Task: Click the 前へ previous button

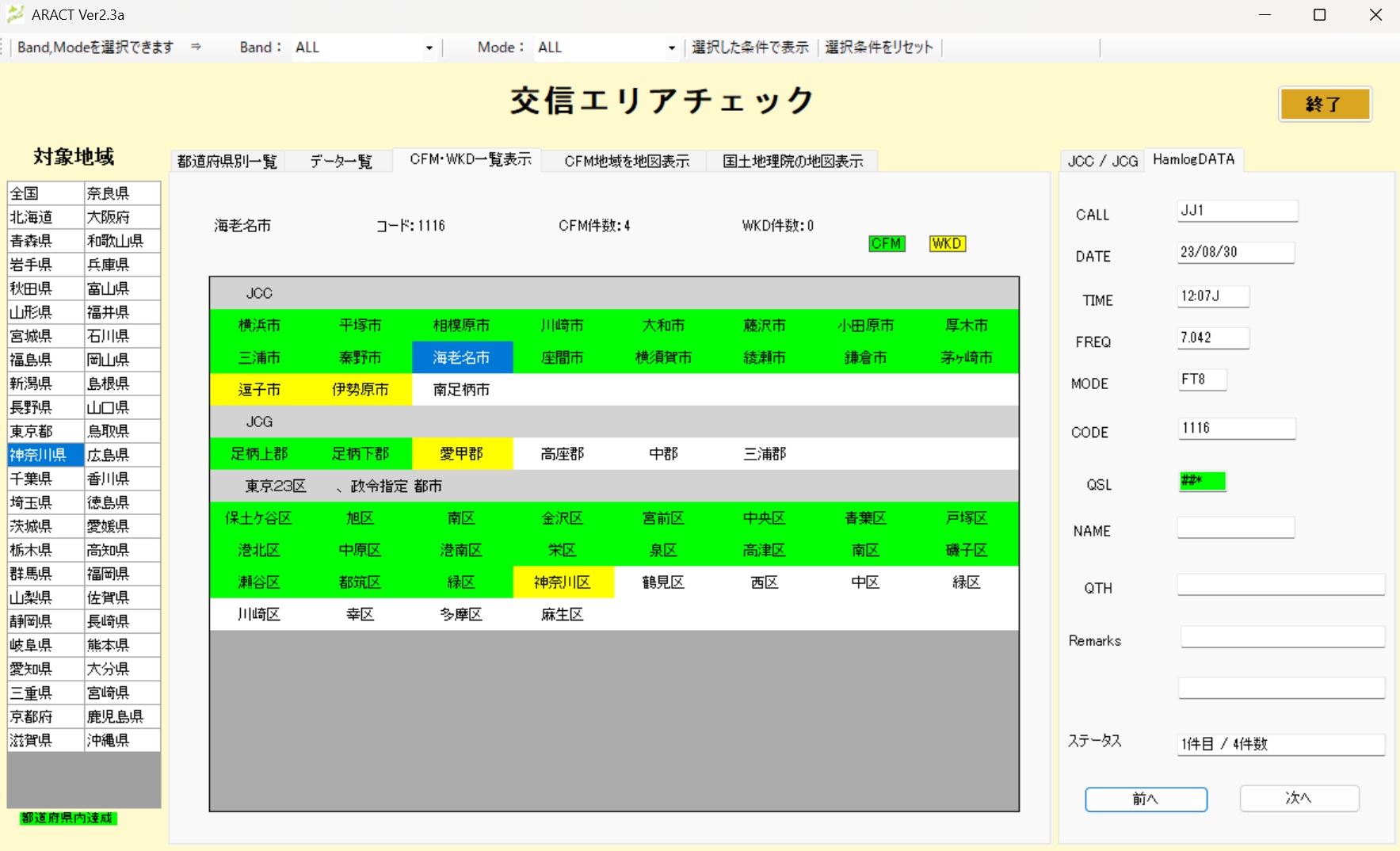Action: click(x=1146, y=799)
